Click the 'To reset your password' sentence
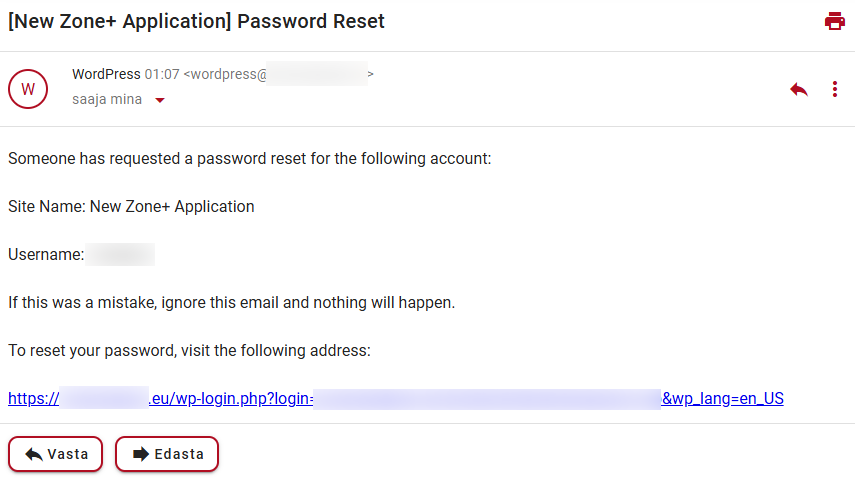 click(x=189, y=351)
